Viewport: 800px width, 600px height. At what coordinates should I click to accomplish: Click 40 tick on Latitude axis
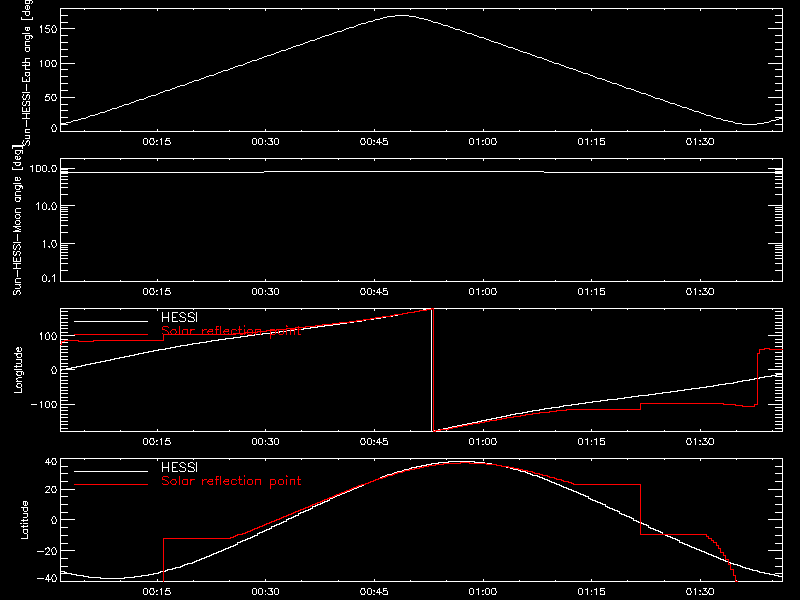[51, 462]
